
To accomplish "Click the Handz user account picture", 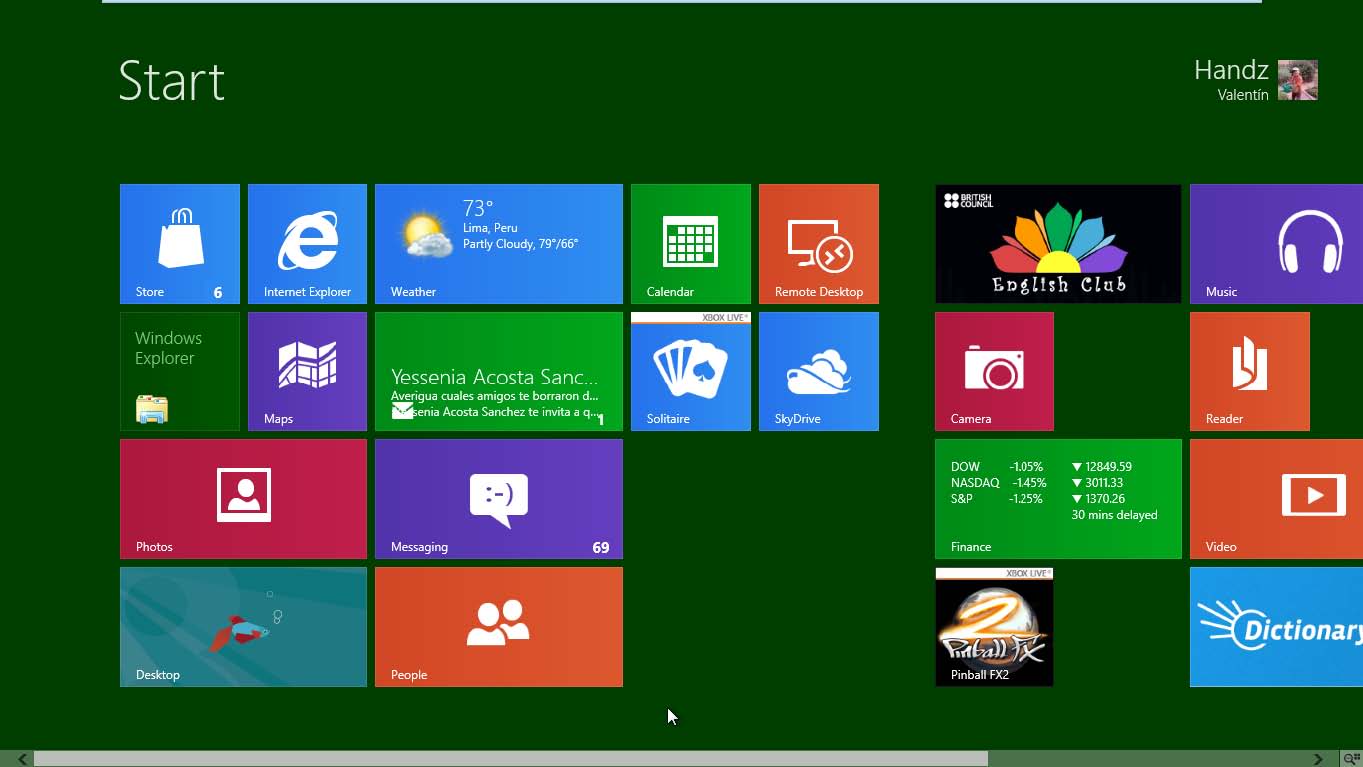I will coord(1297,80).
